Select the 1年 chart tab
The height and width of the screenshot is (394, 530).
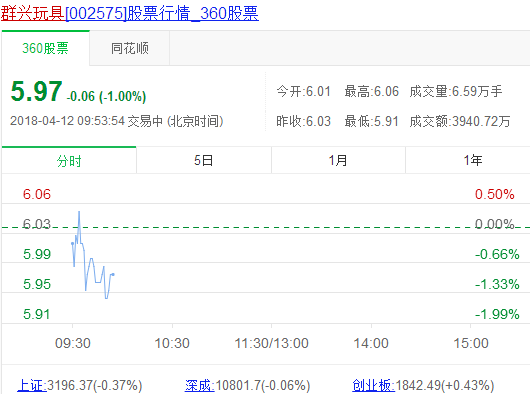click(x=473, y=161)
